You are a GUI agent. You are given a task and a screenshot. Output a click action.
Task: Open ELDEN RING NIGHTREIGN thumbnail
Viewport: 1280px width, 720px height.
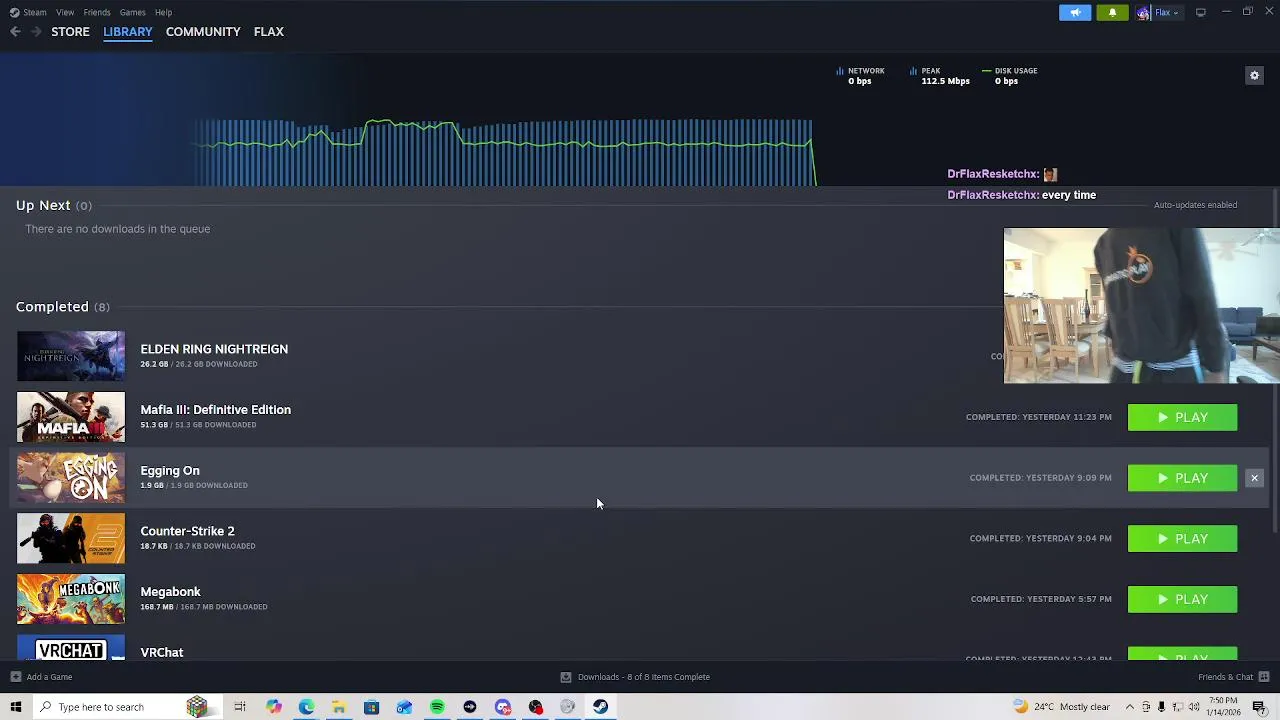71,356
